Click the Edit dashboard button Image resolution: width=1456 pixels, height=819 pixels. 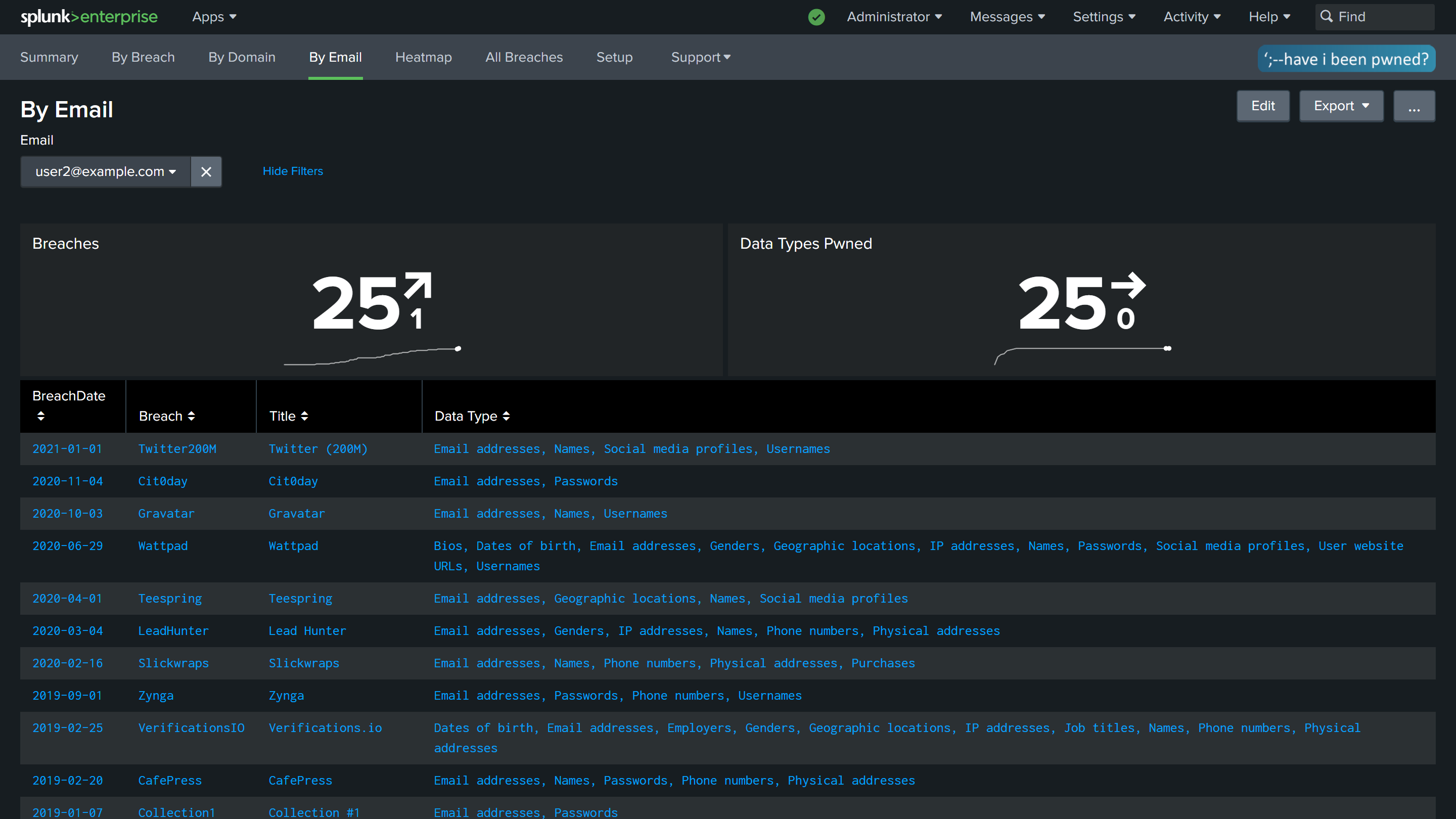[1263, 106]
